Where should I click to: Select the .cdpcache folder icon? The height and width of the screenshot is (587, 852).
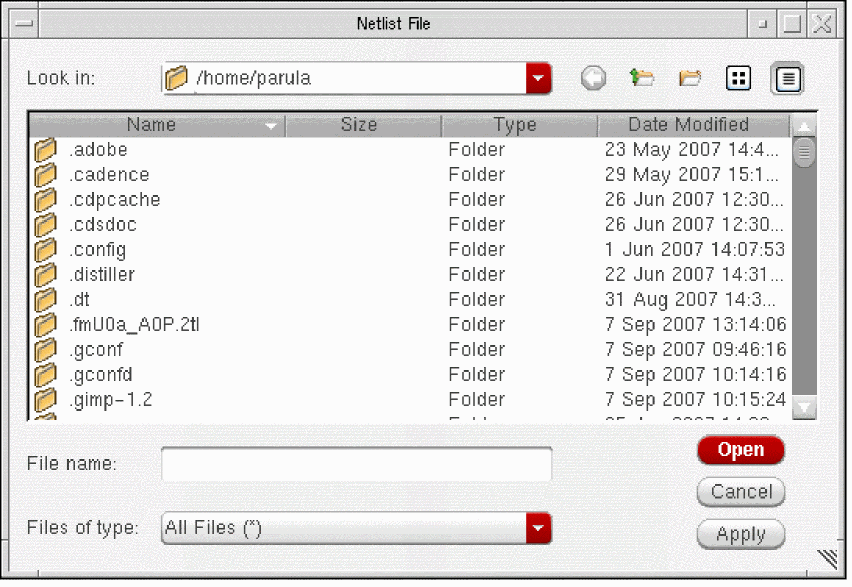[x=46, y=199]
